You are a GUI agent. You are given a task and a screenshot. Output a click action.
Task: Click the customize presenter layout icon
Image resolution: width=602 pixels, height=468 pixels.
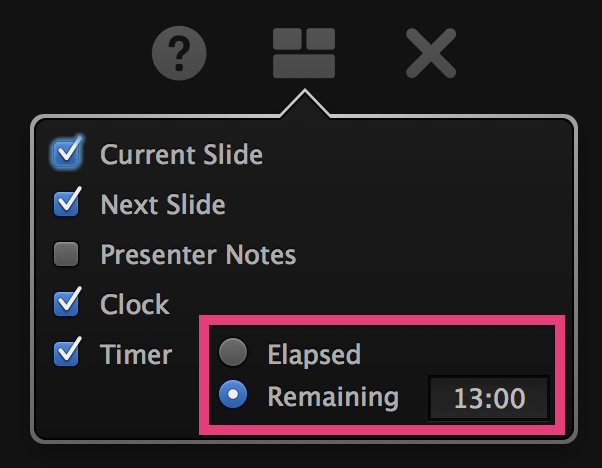(x=304, y=53)
